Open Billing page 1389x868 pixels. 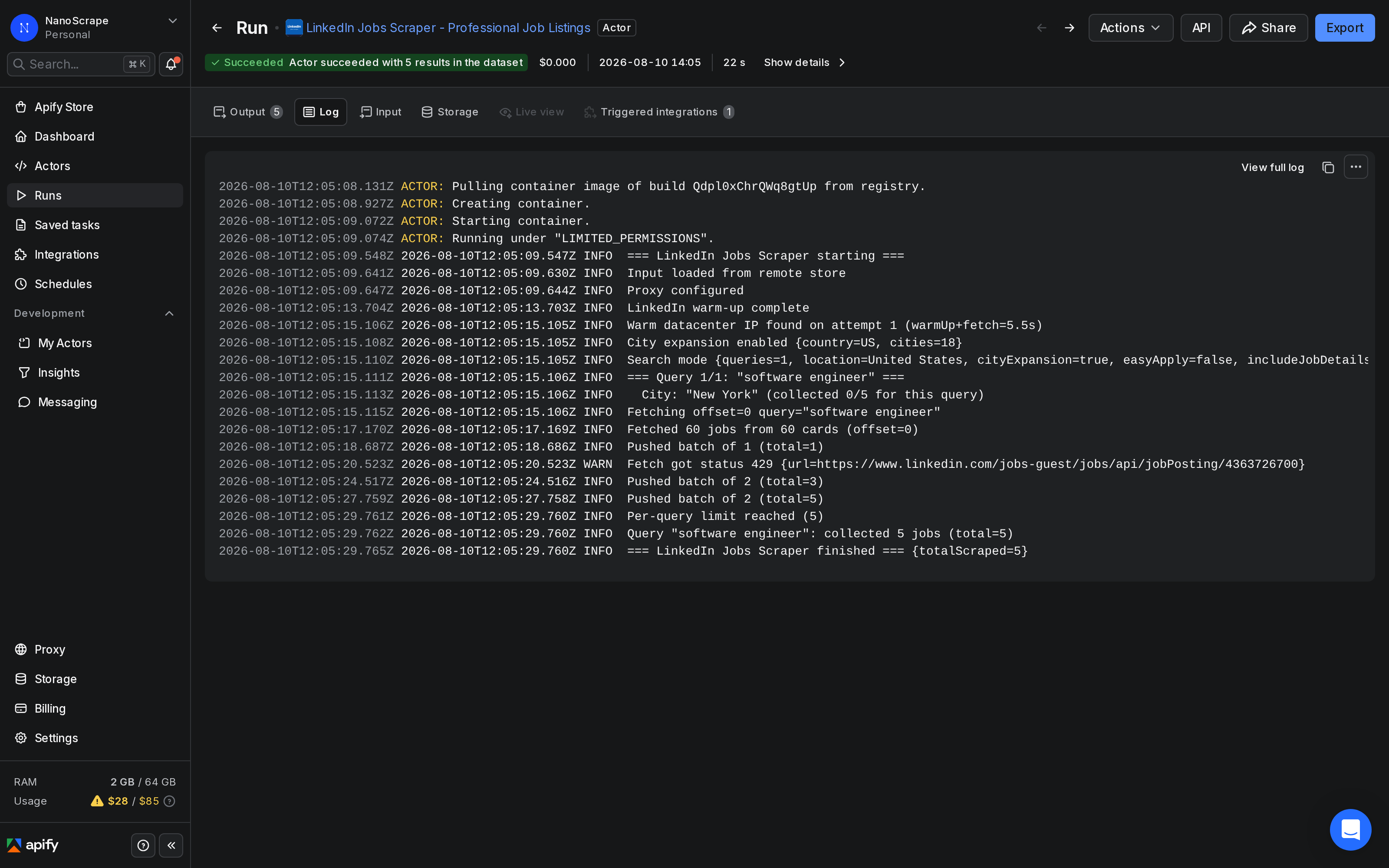coord(95,708)
